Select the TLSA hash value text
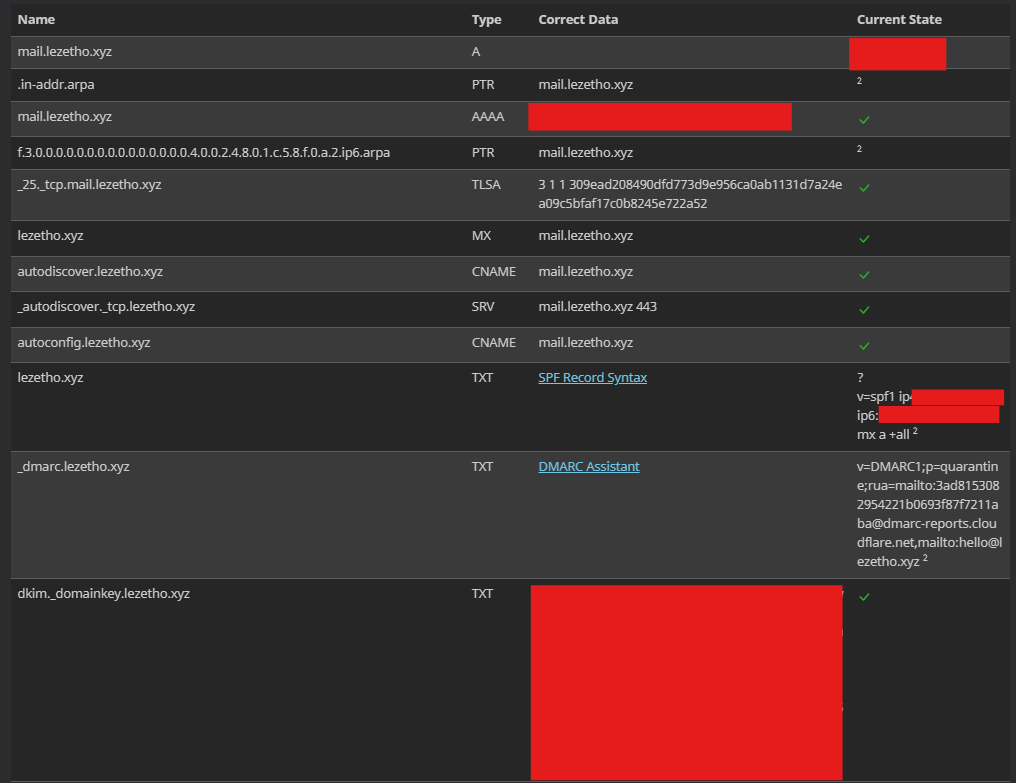This screenshot has height=783, width=1016. (690, 194)
